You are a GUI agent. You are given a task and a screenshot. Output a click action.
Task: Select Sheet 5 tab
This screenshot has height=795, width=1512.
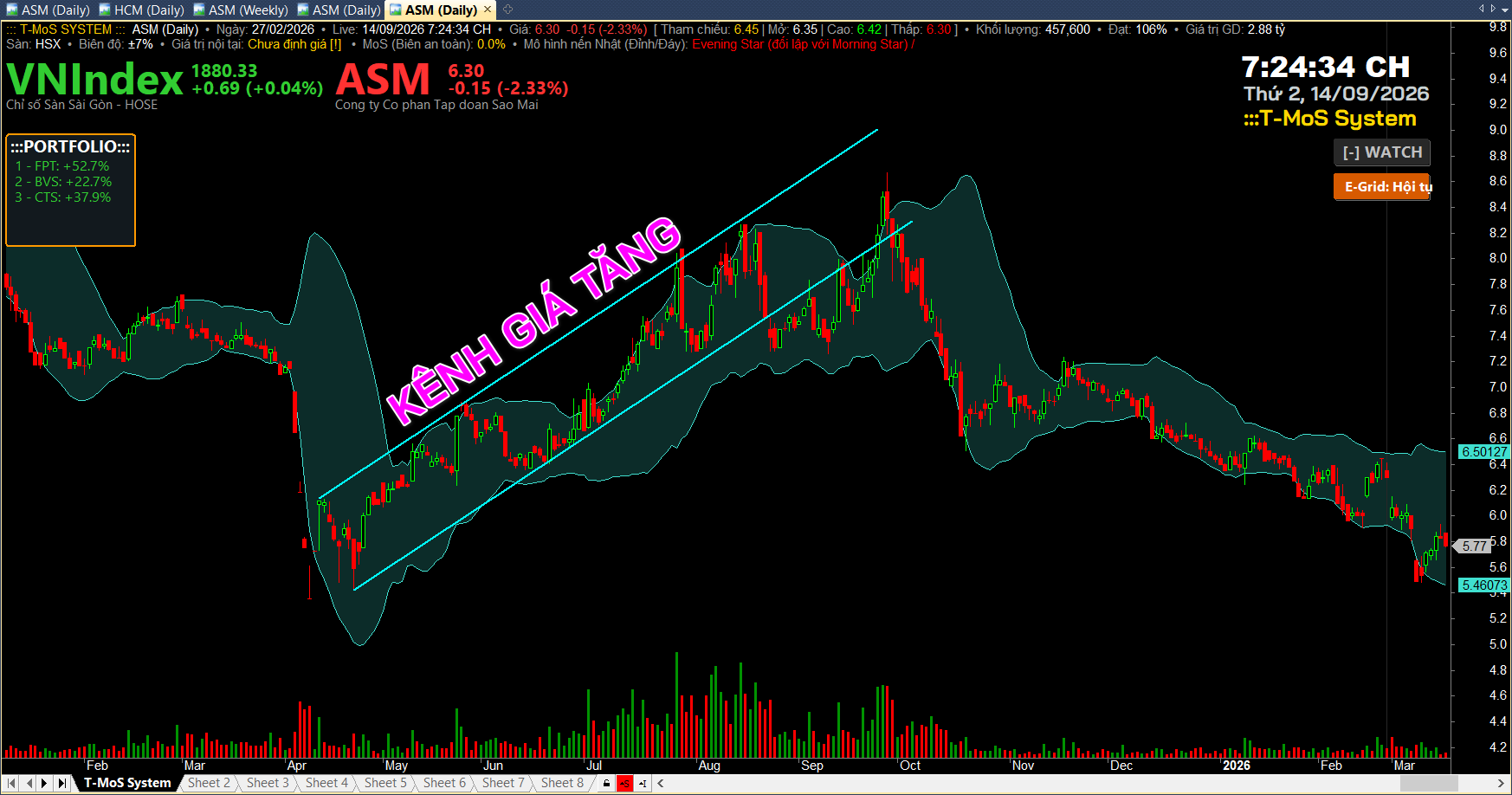385,783
